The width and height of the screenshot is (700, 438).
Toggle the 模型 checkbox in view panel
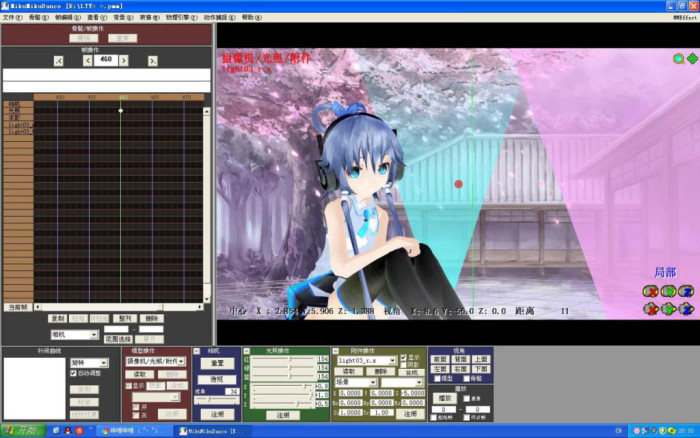(x=438, y=379)
